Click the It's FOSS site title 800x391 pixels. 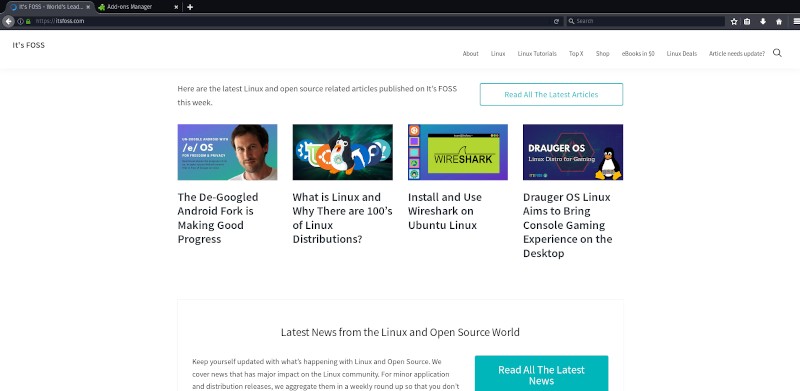(x=29, y=45)
